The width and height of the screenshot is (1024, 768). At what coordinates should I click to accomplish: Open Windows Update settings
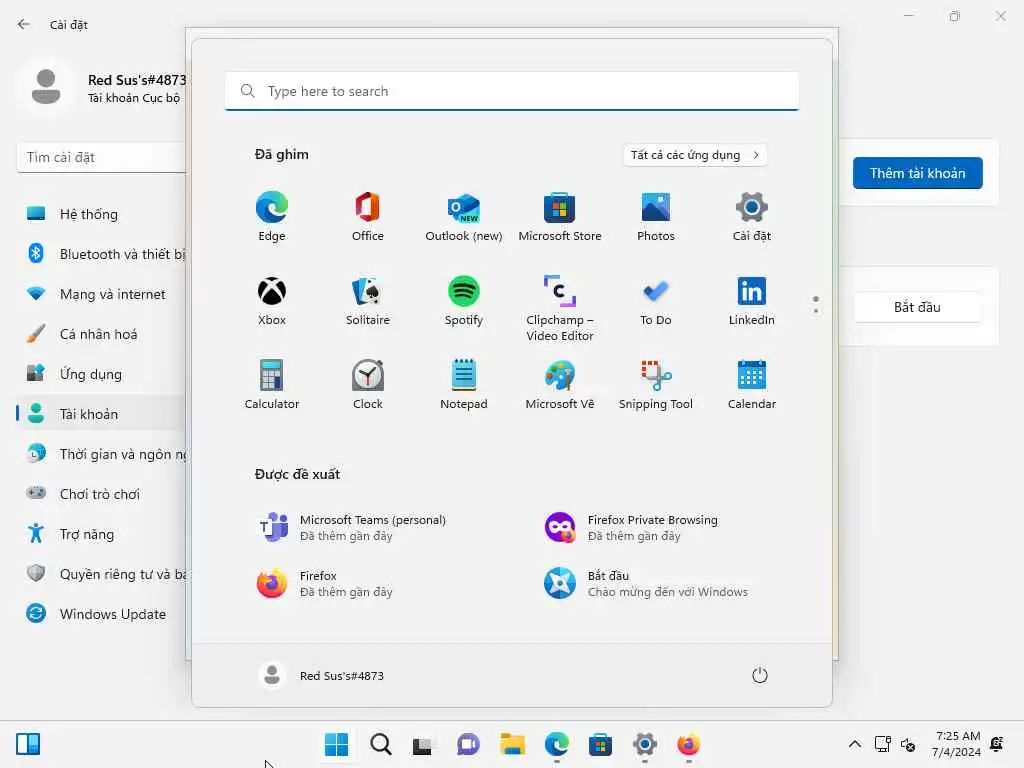tap(102, 614)
